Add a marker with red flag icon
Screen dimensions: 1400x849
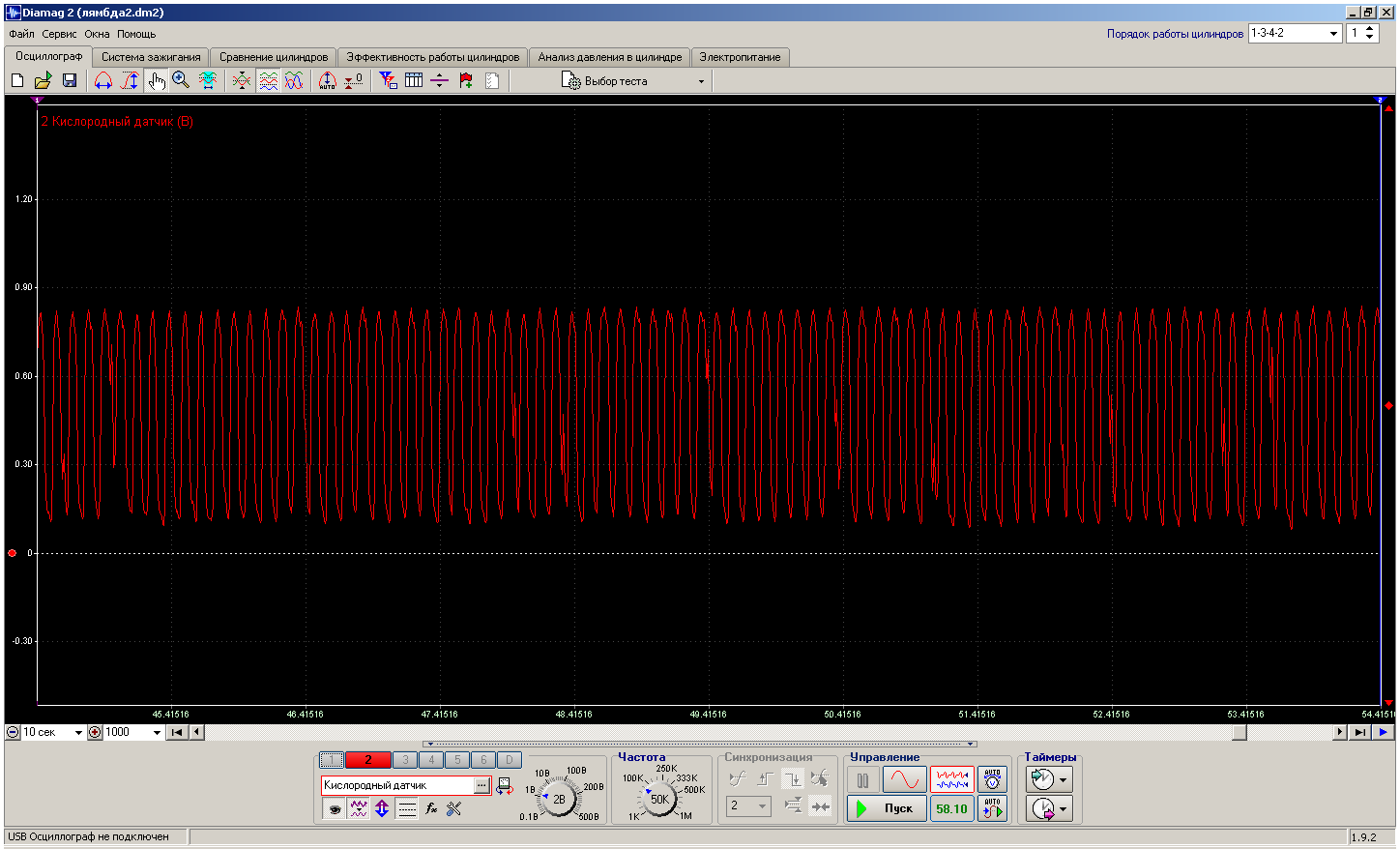click(465, 81)
